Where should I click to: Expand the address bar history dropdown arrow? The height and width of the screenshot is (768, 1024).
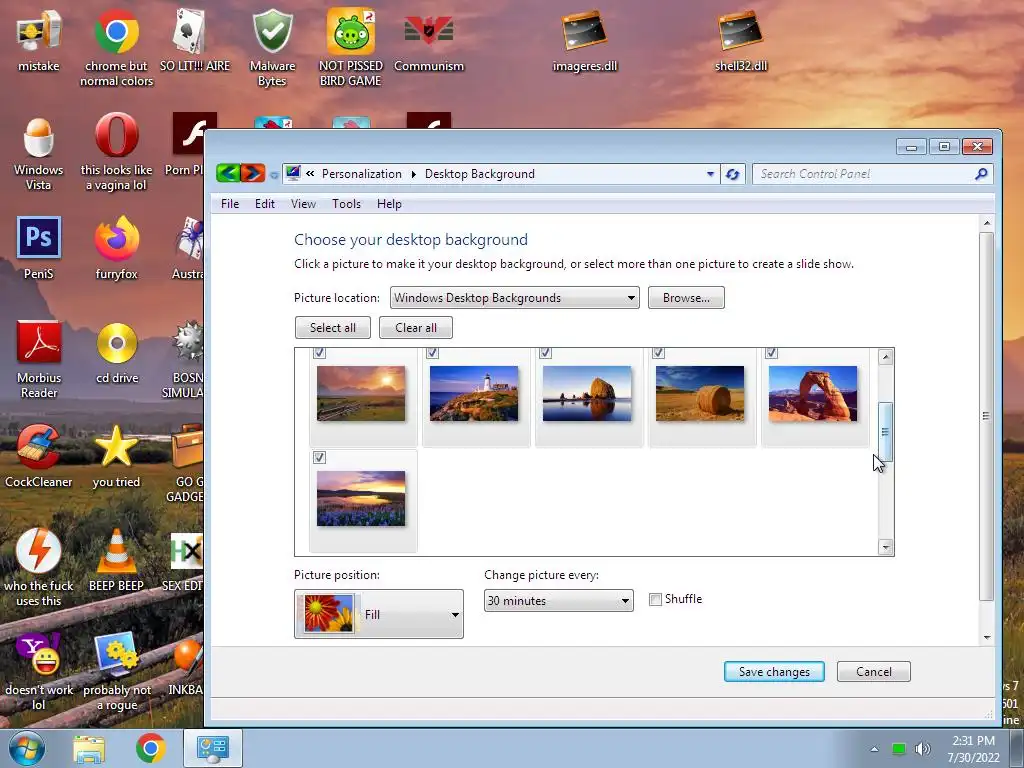tap(711, 174)
